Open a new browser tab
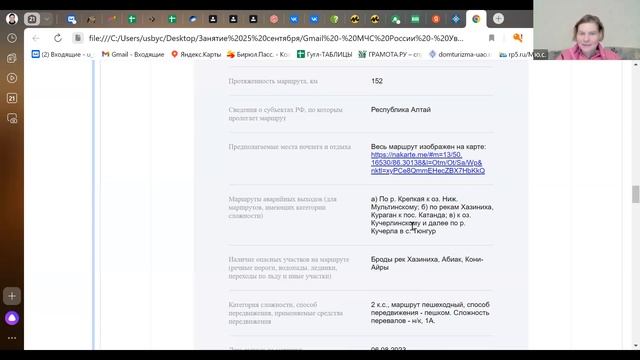 pyautogui.click(x=498, y=18)
